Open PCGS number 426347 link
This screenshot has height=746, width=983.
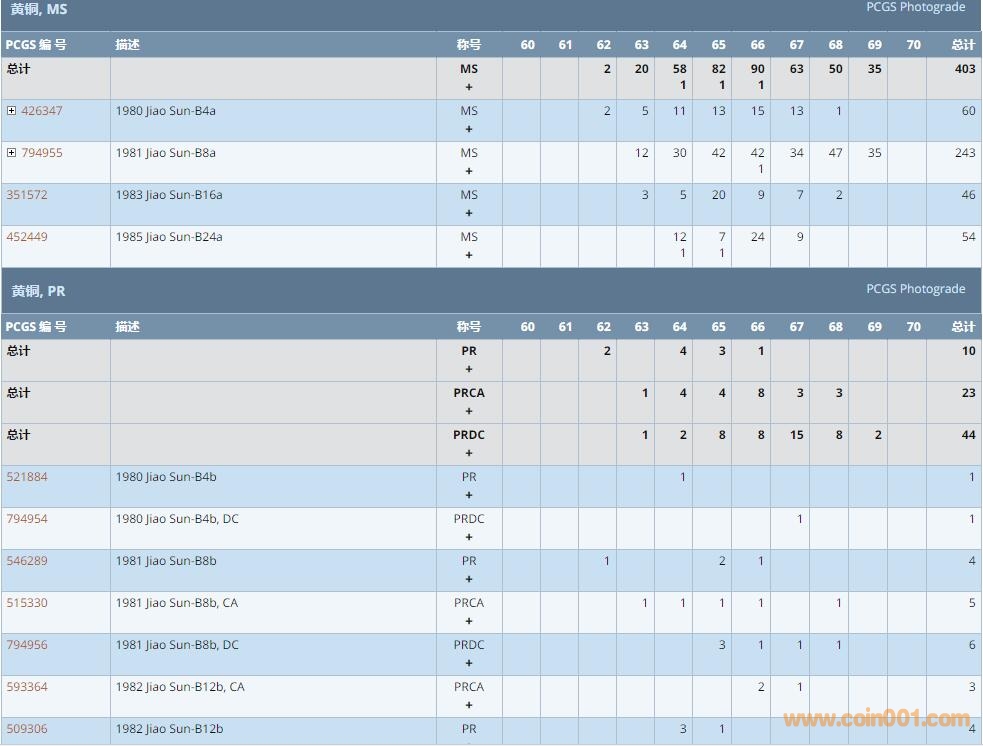(41, 111)
